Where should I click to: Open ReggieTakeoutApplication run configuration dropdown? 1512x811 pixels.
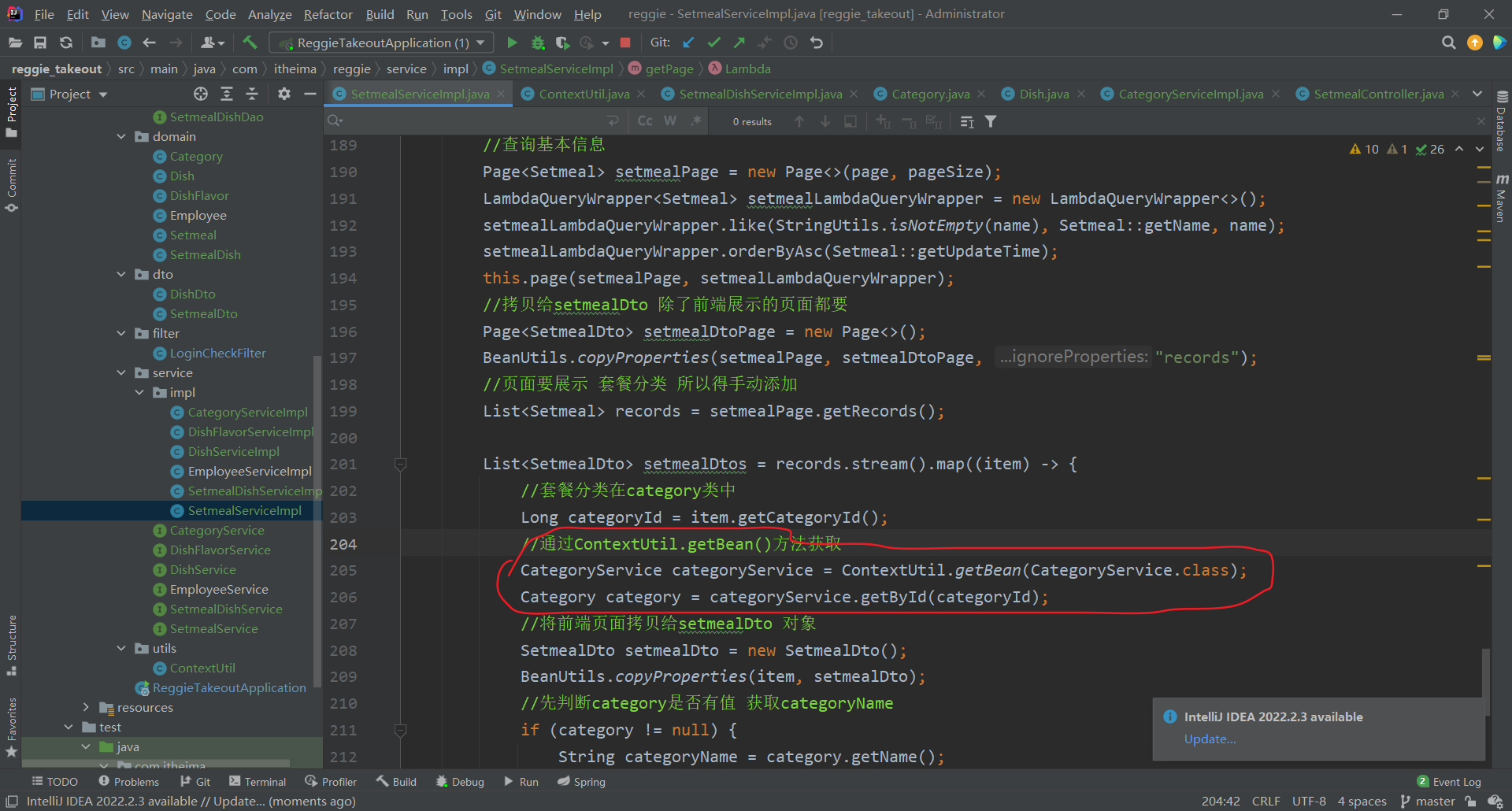[x=382, y=43]
